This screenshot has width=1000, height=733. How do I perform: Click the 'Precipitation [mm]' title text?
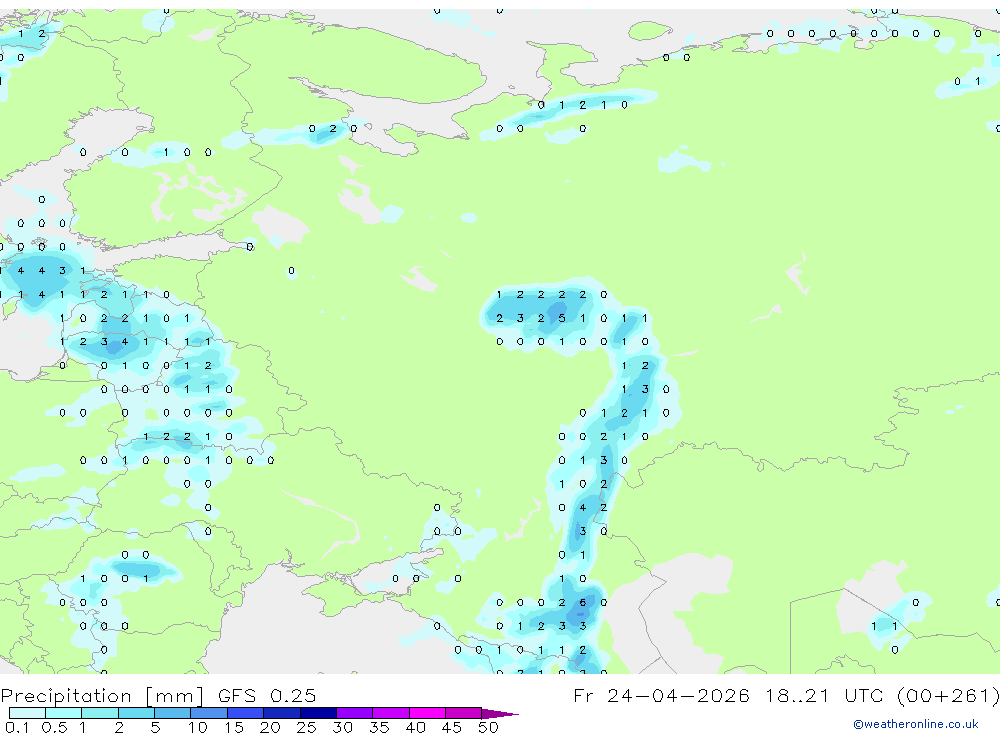click(x=102, y=696)
